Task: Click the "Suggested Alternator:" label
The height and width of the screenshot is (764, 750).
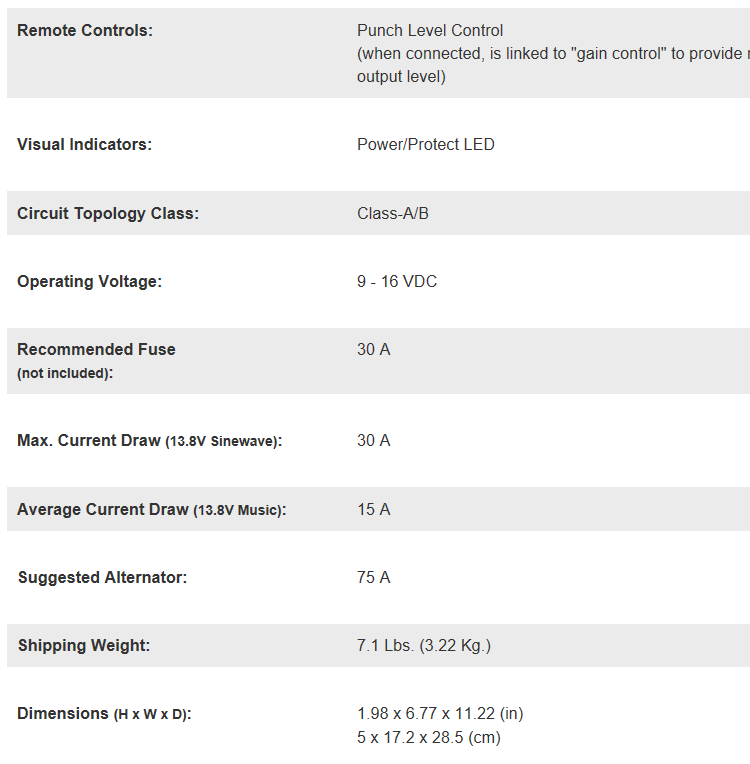Action: click(x=102, y=578)
